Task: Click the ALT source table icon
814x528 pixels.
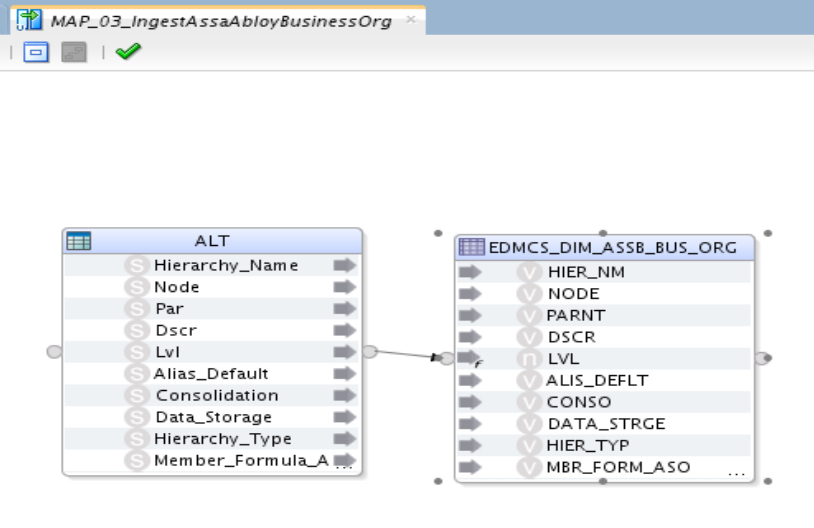Action: (x=78, y=241)
